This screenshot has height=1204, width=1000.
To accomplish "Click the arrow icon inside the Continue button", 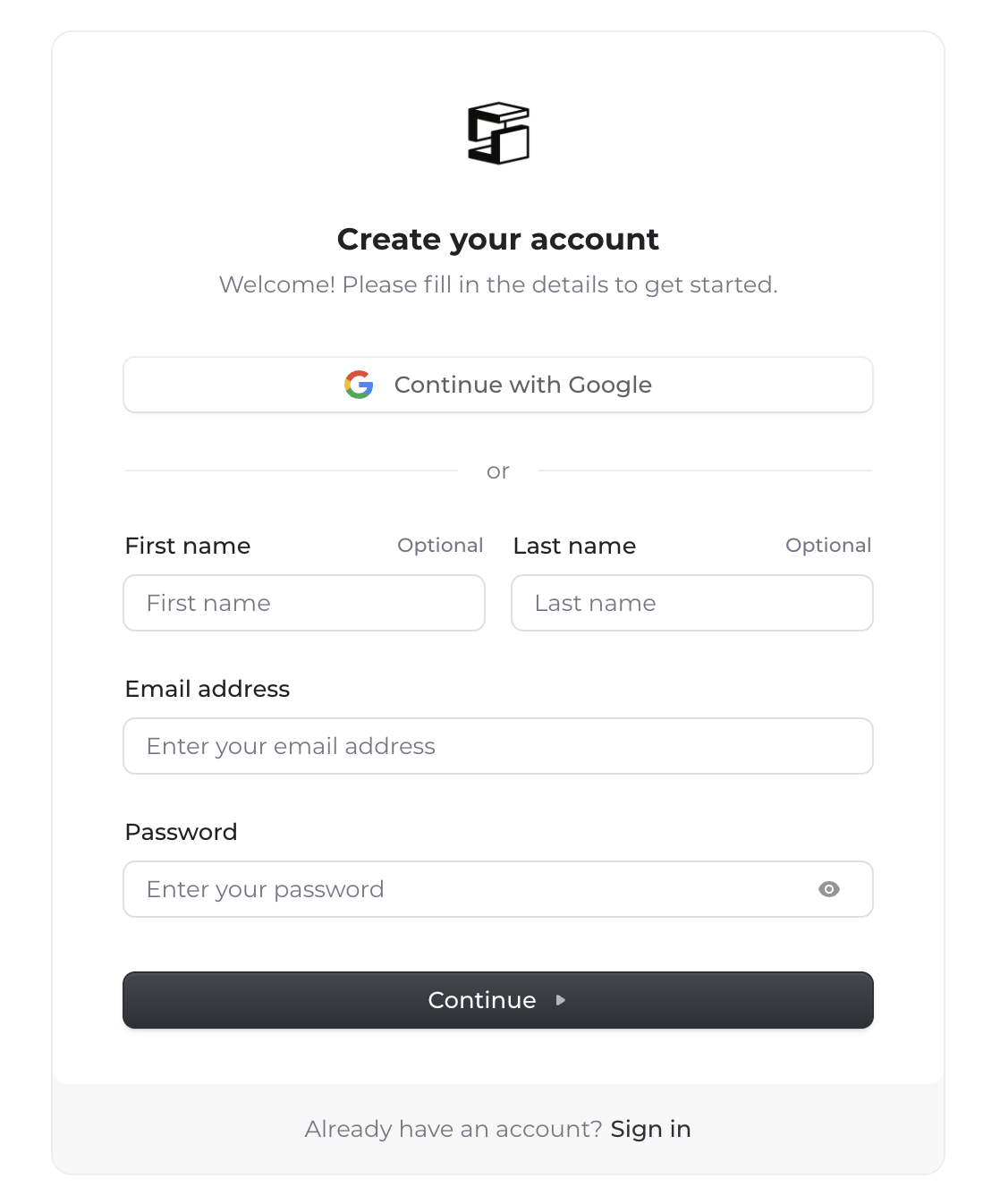I will [x=561, y=1000].
